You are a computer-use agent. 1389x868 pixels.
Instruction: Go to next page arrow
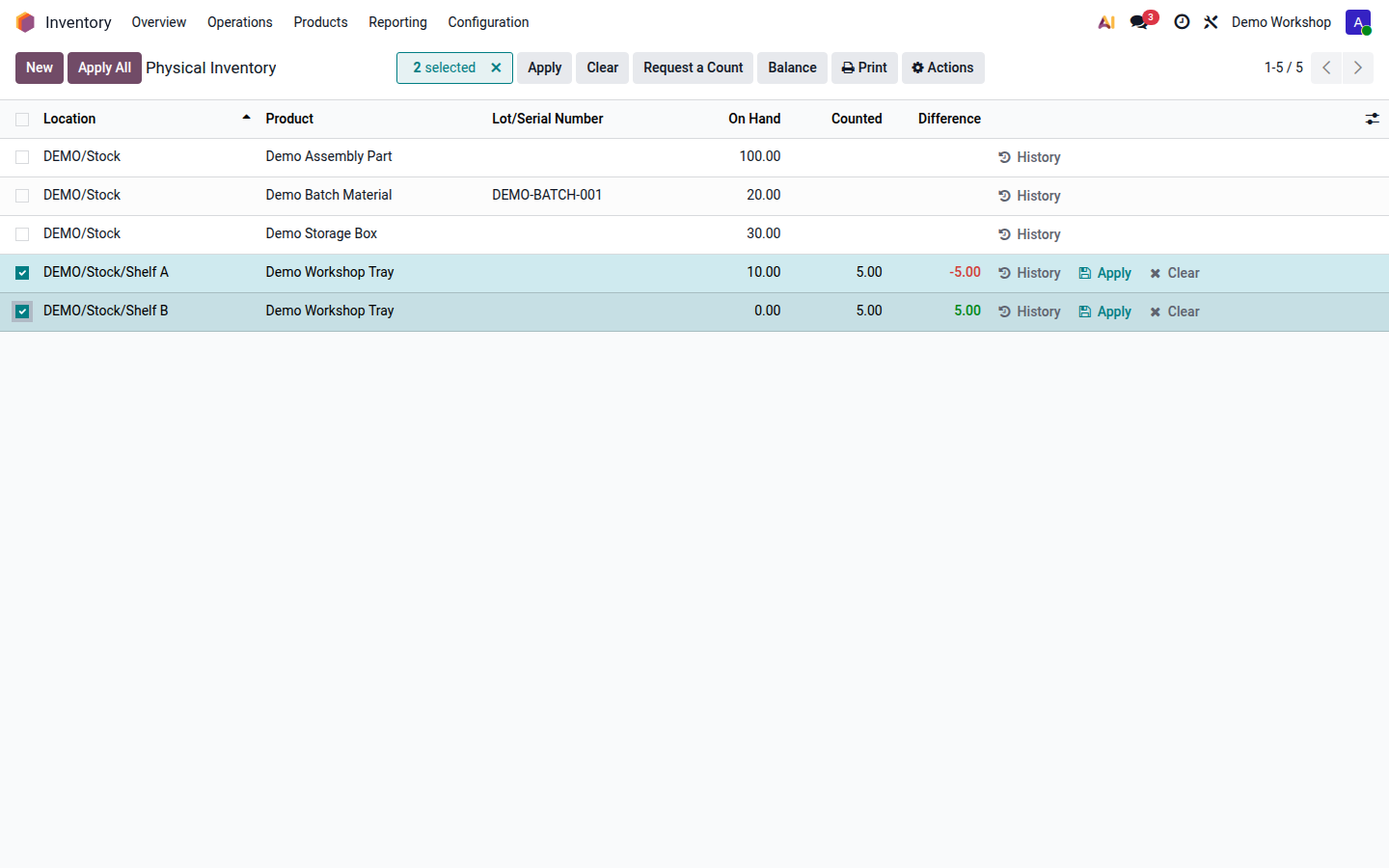pyautogui.click(x=1357, y=68)
